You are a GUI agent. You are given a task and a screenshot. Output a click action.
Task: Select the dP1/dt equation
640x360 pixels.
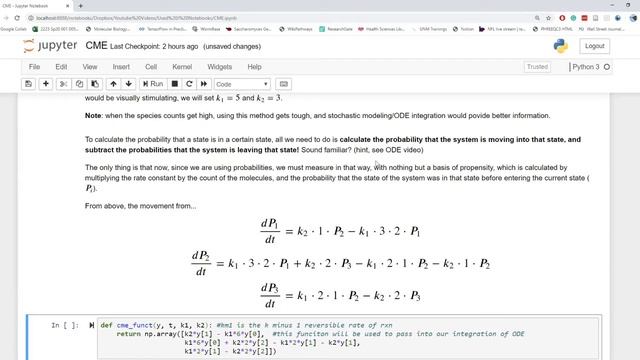tap(340, 231)
